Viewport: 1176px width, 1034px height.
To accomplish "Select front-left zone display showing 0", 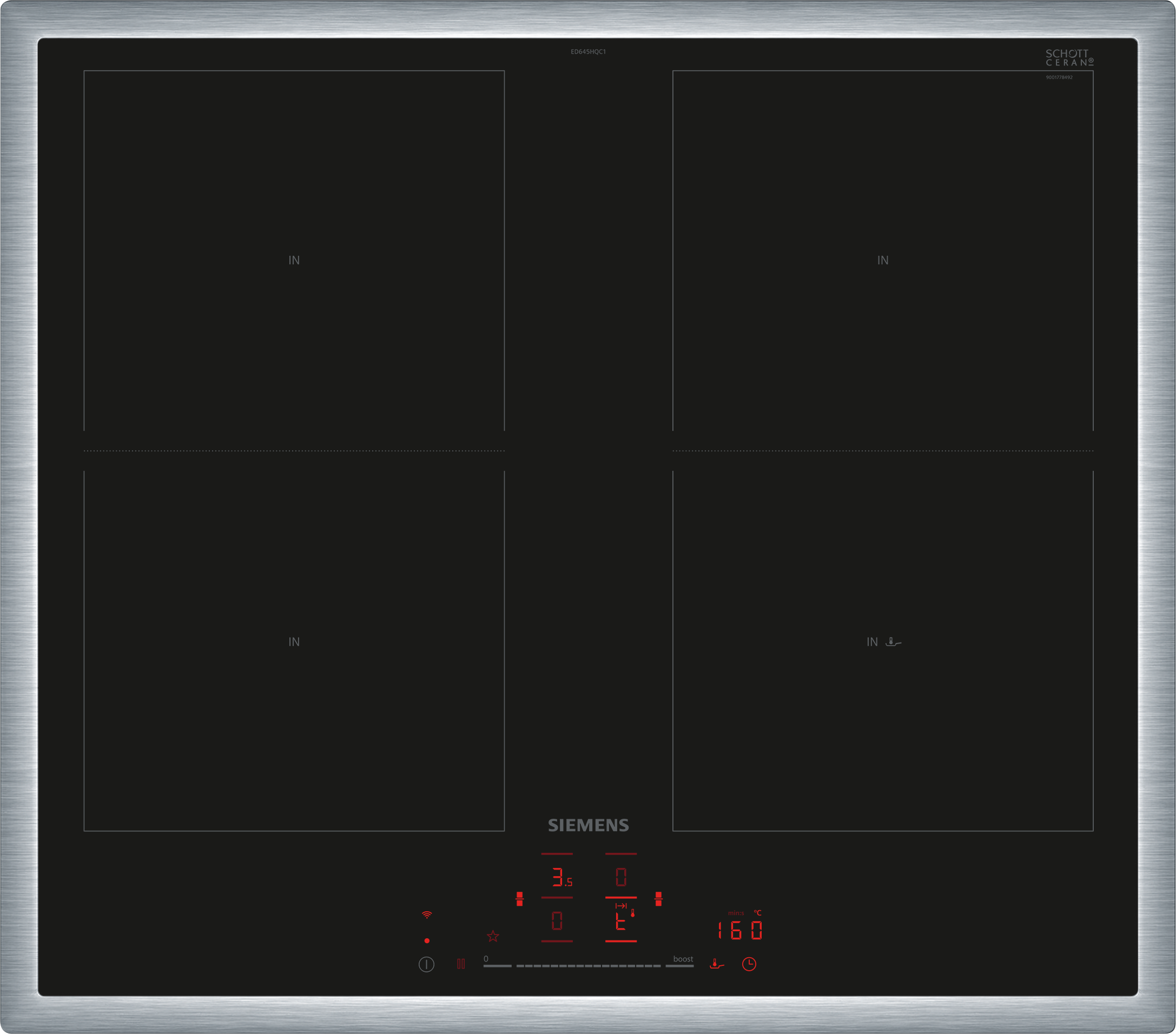I will coord(557,922).
